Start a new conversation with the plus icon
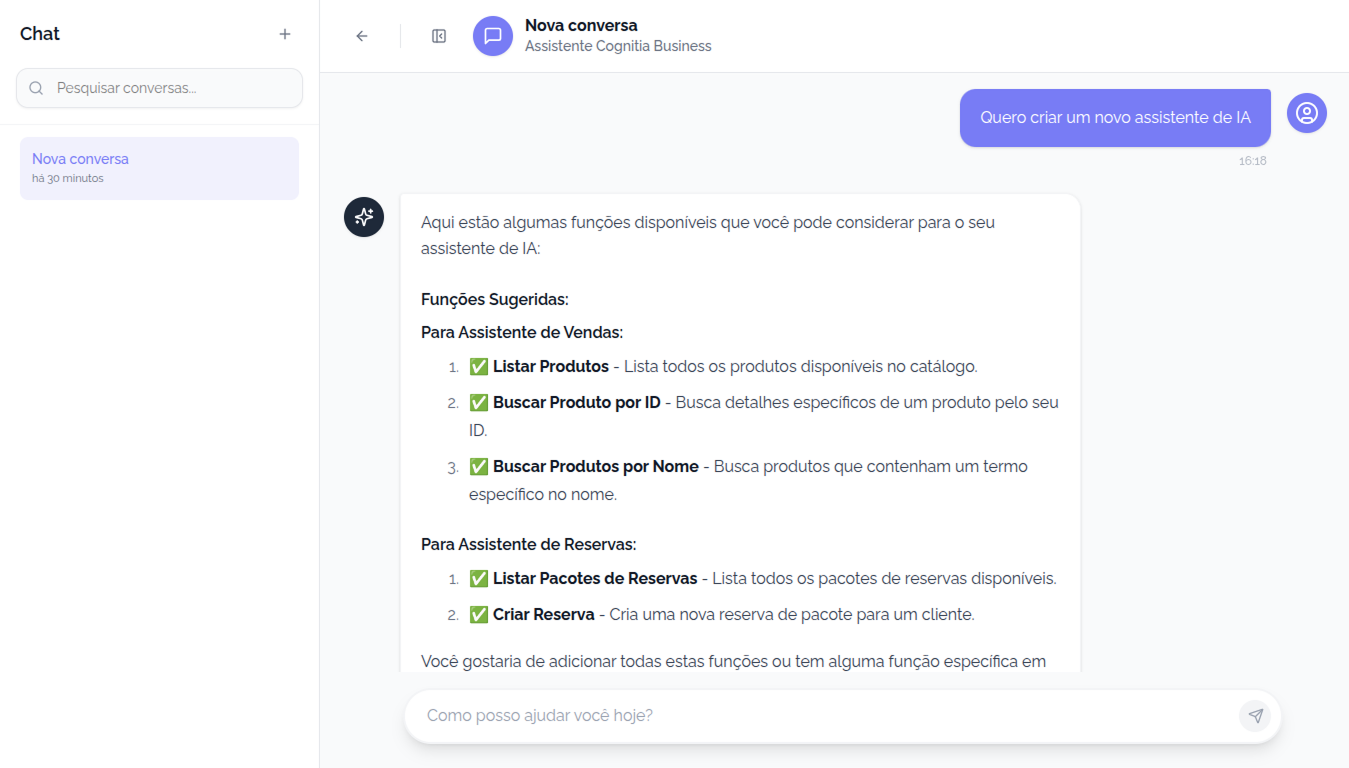This screenshot has height=768, width=1349. [284, 33]
